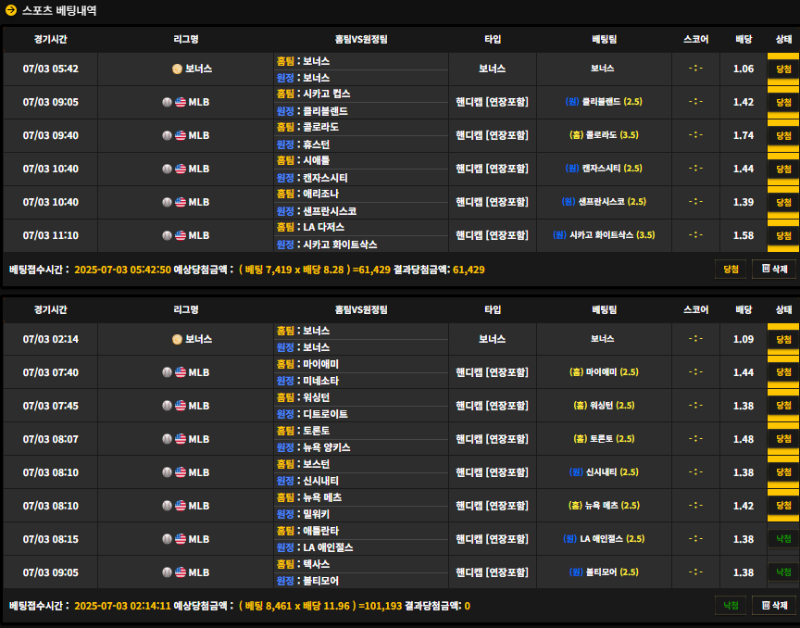This screenshot has width=800, height=628.
Task: Click the 당첨 status badge in the LA 다저스 row
Action: pos(783,235)
